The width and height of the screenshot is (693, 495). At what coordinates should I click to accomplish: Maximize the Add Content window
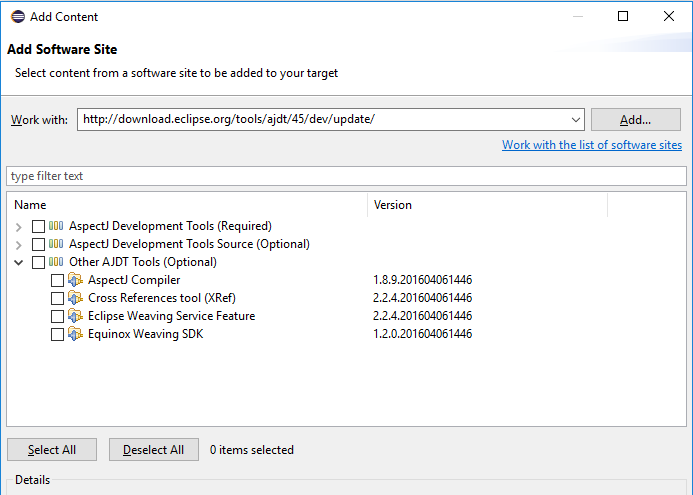(x=623, y=16)
